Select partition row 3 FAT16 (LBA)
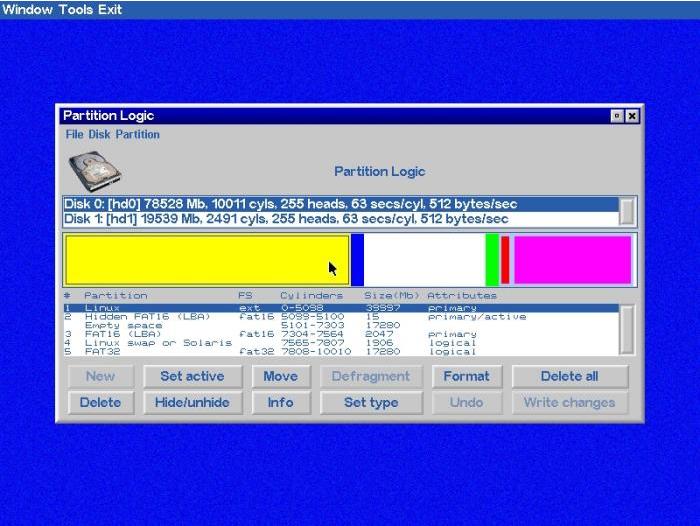The width and height of the screenshot is (700, 526). (341, 334)
